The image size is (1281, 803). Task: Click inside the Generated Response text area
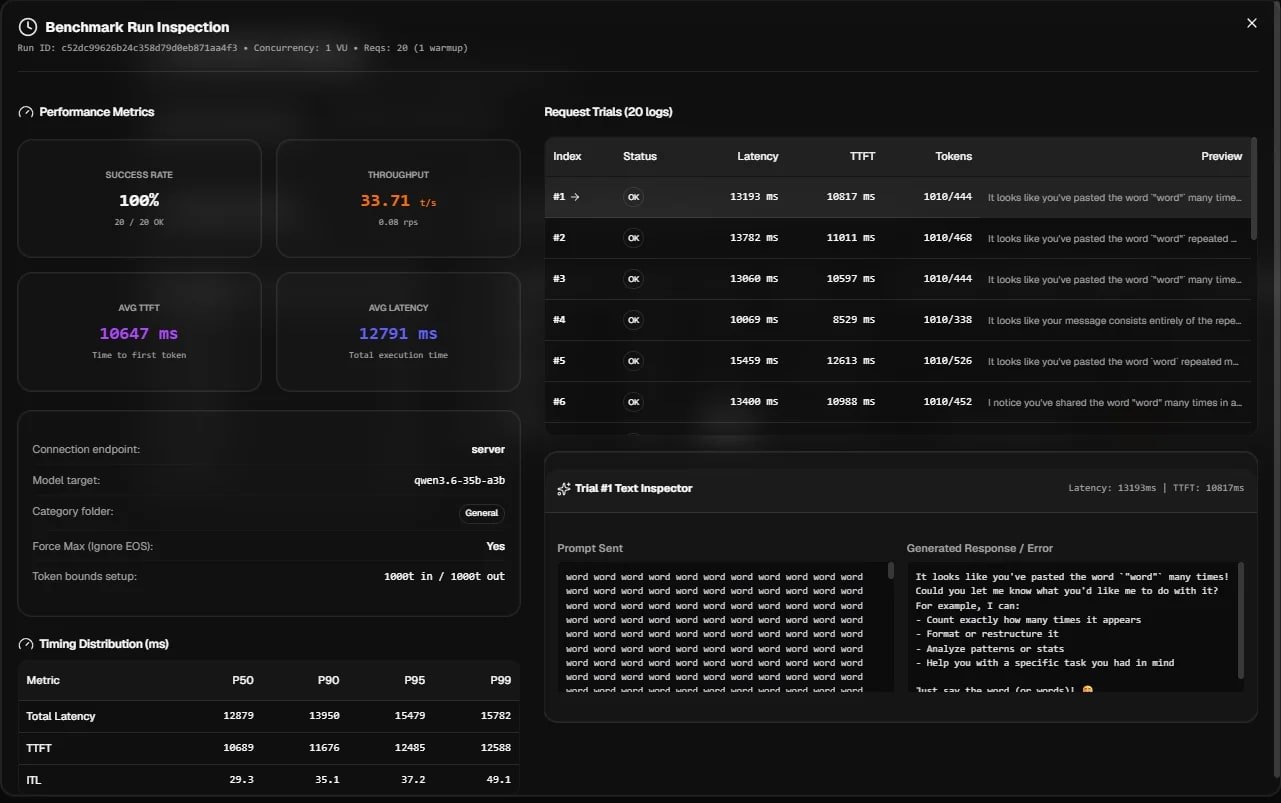coord(1075,627)
